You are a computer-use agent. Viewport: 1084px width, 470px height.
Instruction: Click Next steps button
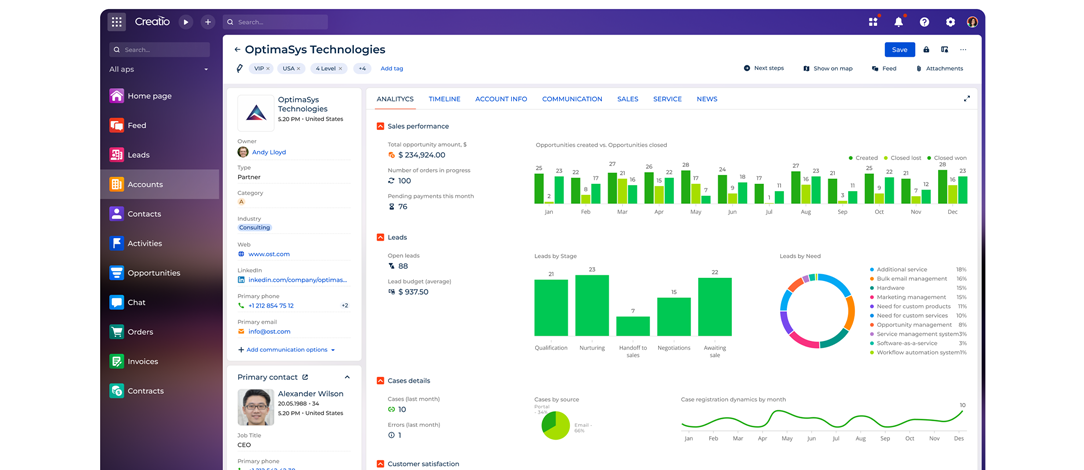click(764, 68)
